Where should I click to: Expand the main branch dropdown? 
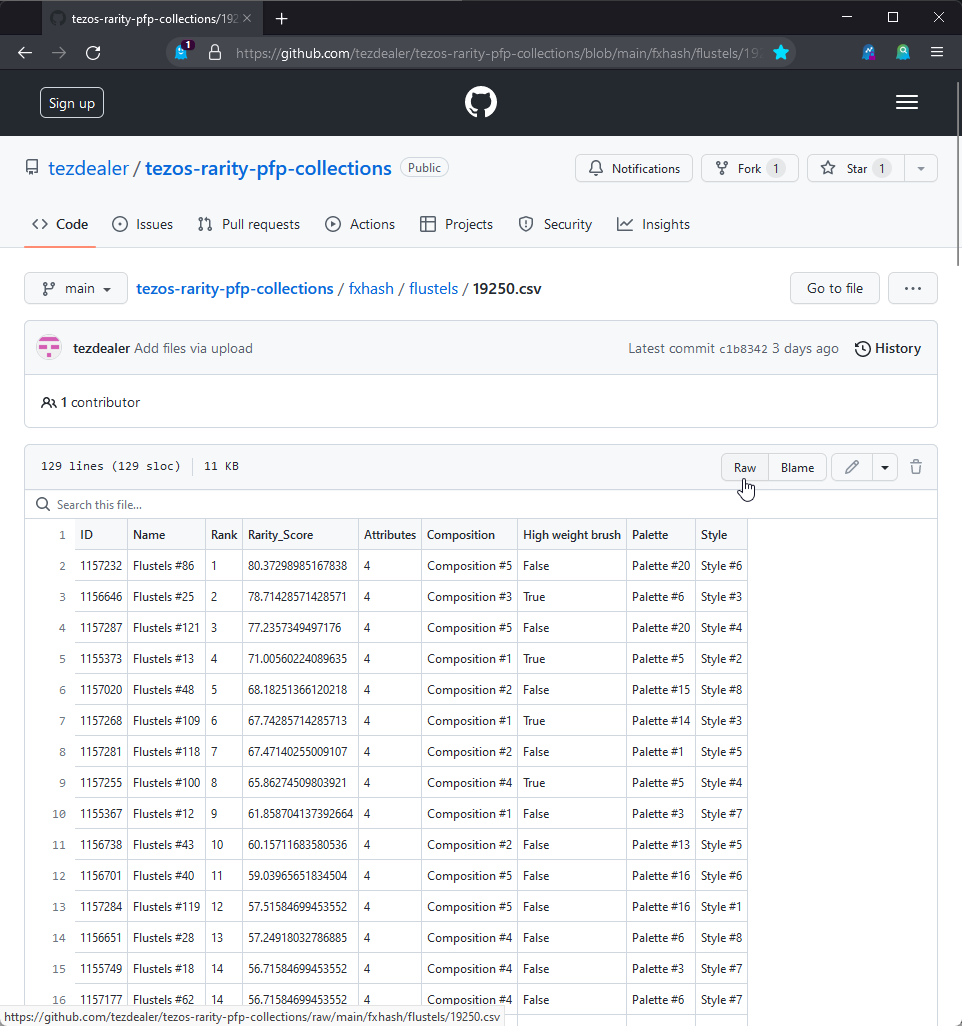click(x=76, y=288)
